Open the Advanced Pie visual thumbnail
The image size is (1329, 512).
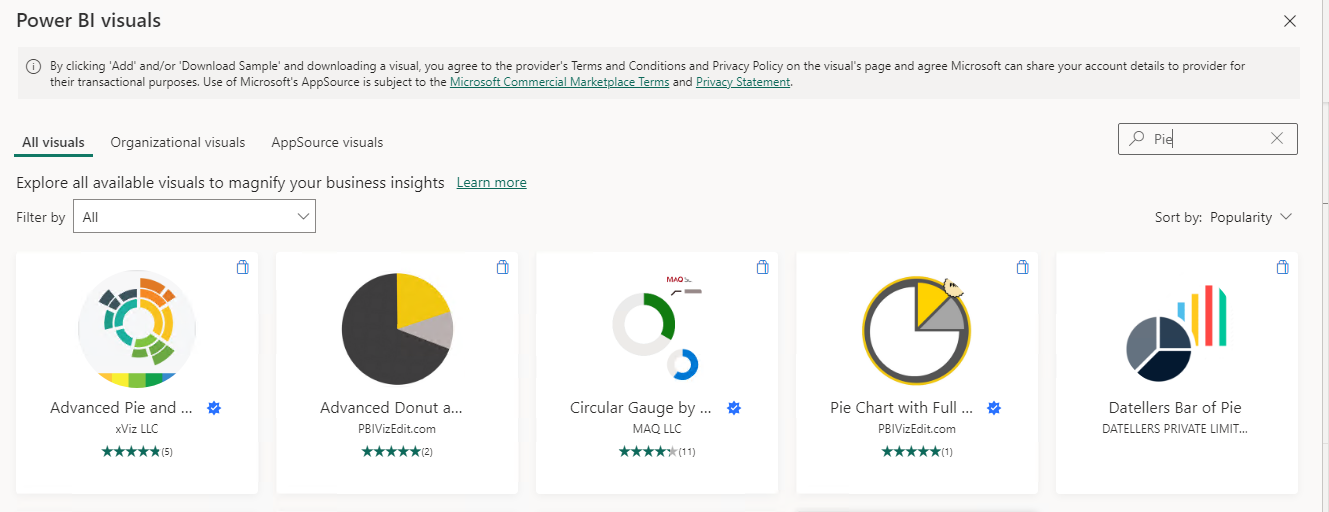(137, 329)
